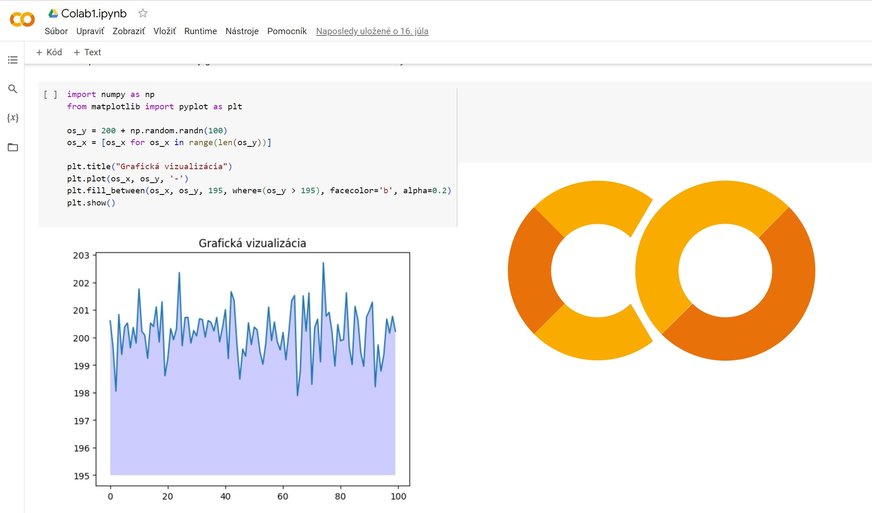Open the files folder panel in the sidebar

[13, 147]
